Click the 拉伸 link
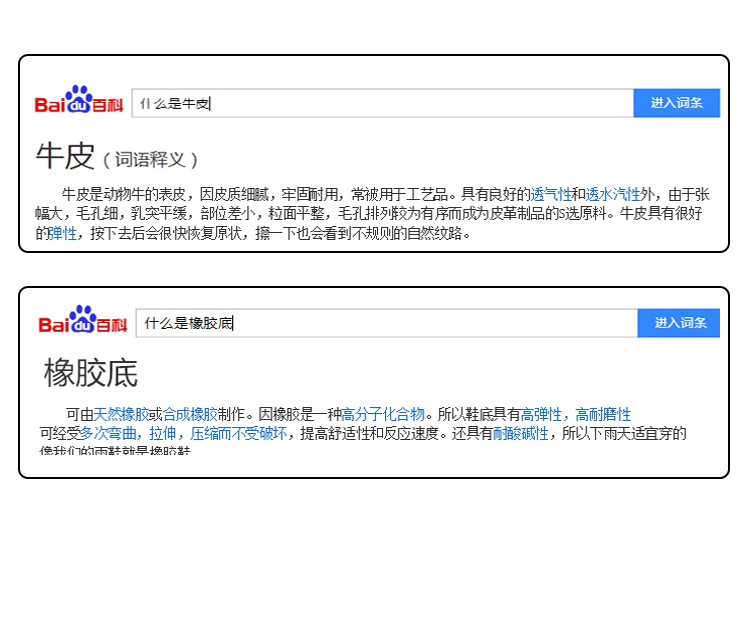This screenshot has height=624, width=750. click(x=162, y=433)
